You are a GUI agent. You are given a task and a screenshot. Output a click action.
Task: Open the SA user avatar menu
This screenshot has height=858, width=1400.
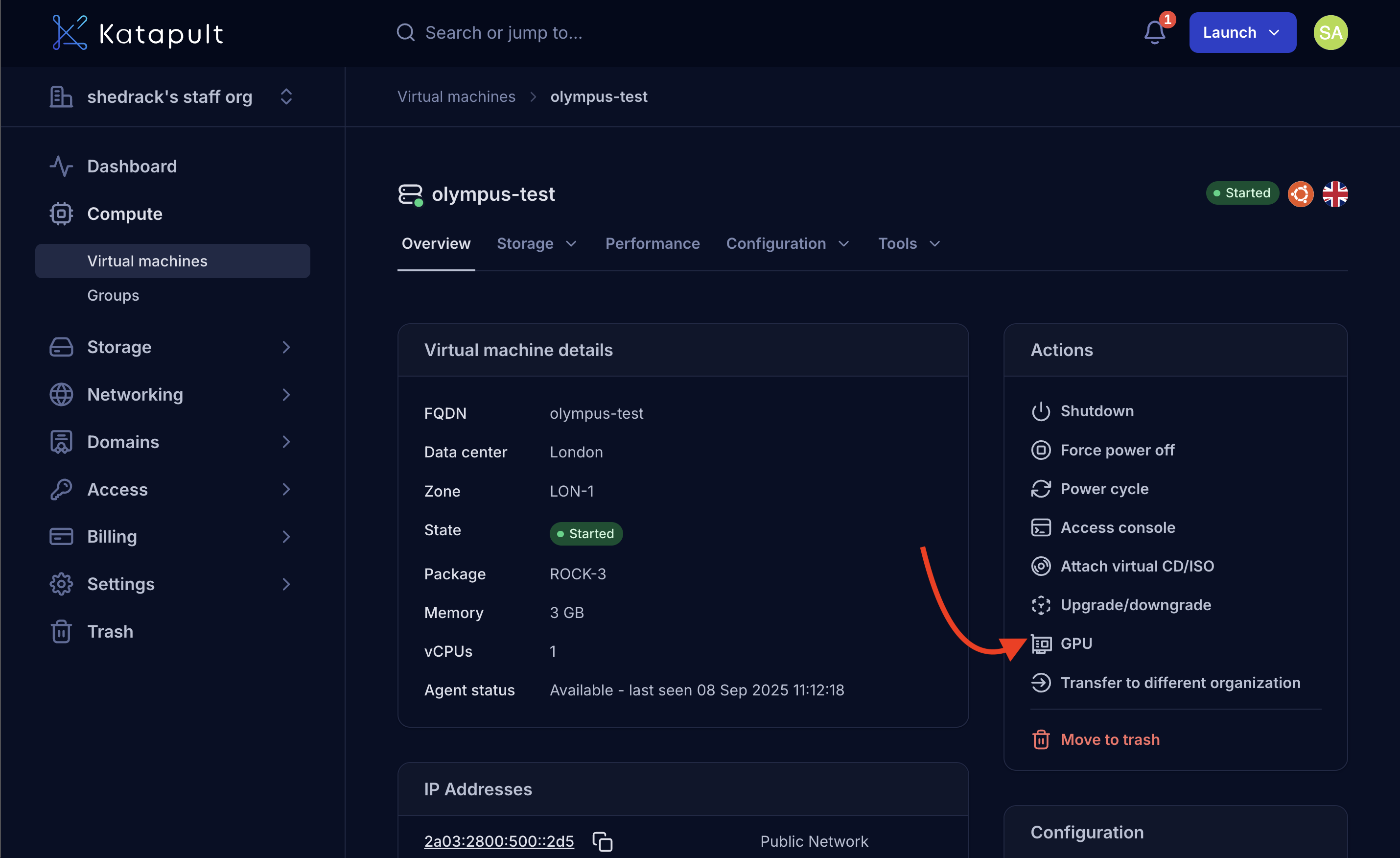click(x=1330, y=33)
